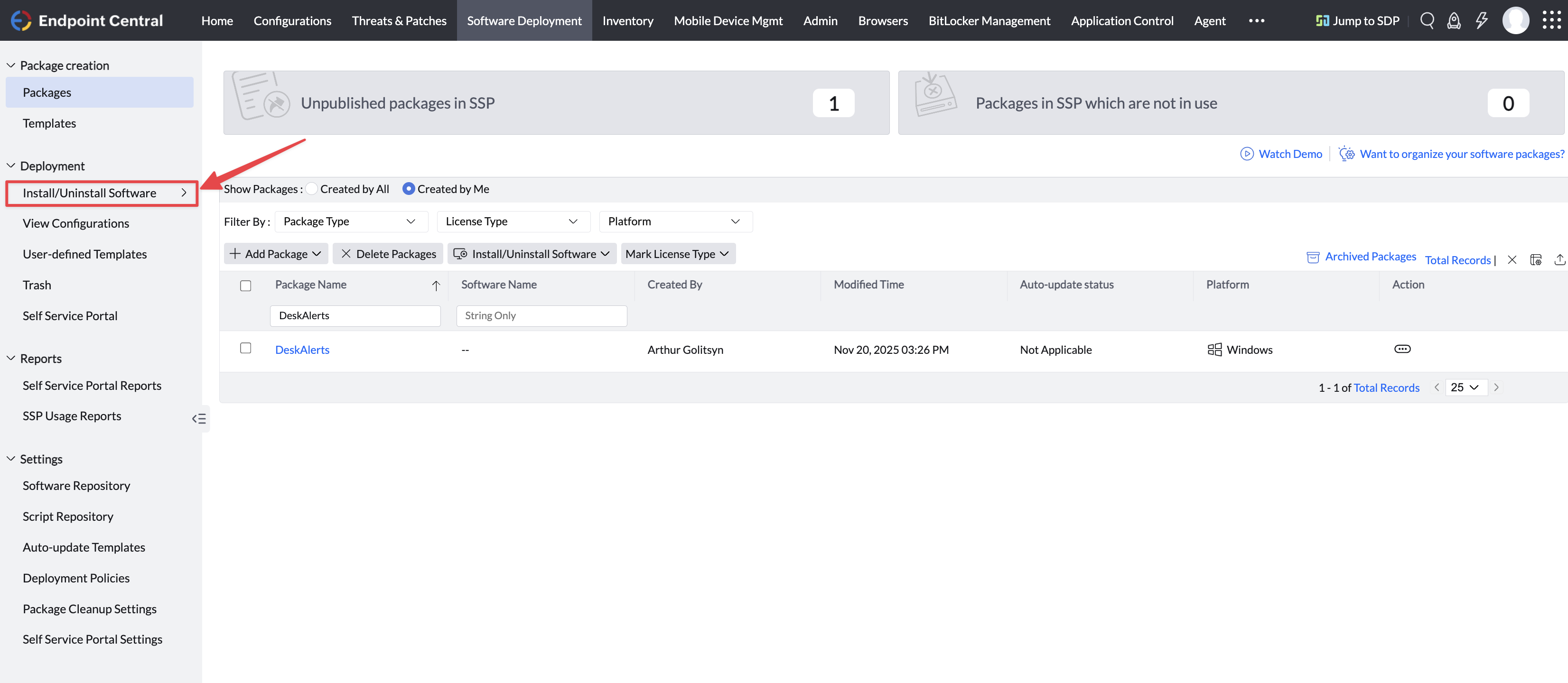Open the Package Type filter dropdown
The height and width of the screenshot is (683, 1568).
[351, 222]
